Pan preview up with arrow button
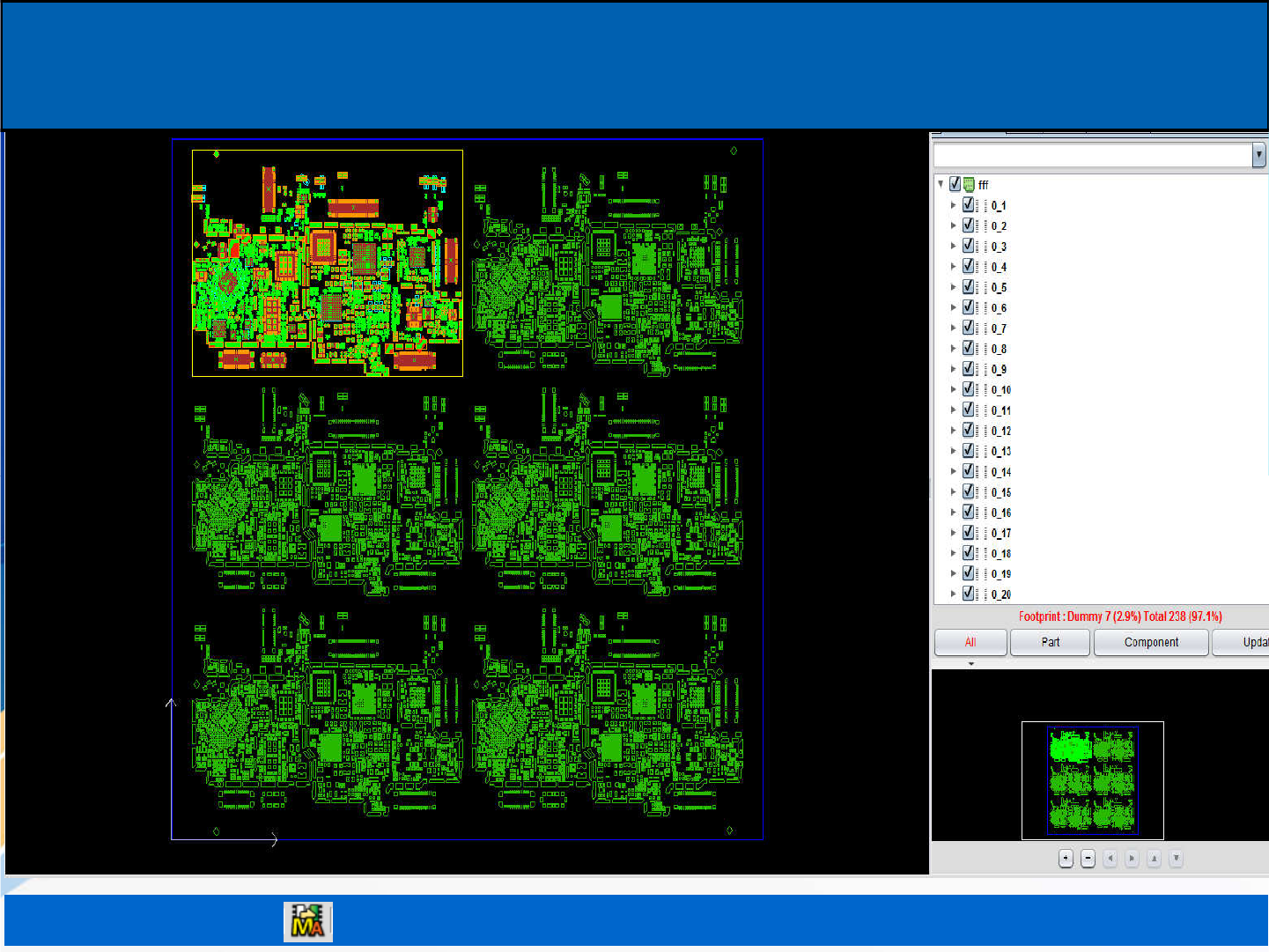The width and height of the screenshot is (1269, 952). click(1154, 859)
